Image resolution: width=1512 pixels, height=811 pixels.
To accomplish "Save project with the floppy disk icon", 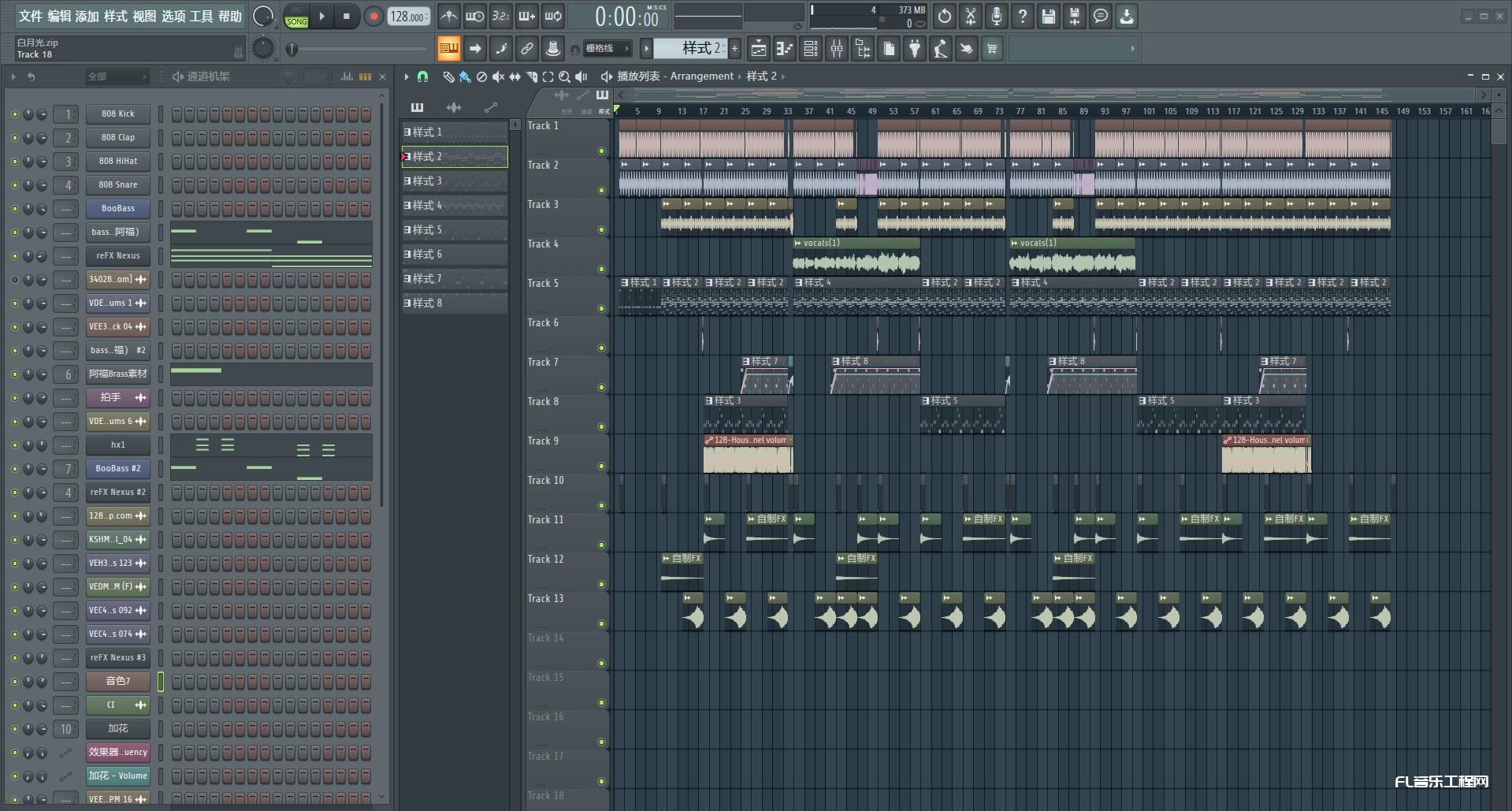I will click(x=1049, y=16).
